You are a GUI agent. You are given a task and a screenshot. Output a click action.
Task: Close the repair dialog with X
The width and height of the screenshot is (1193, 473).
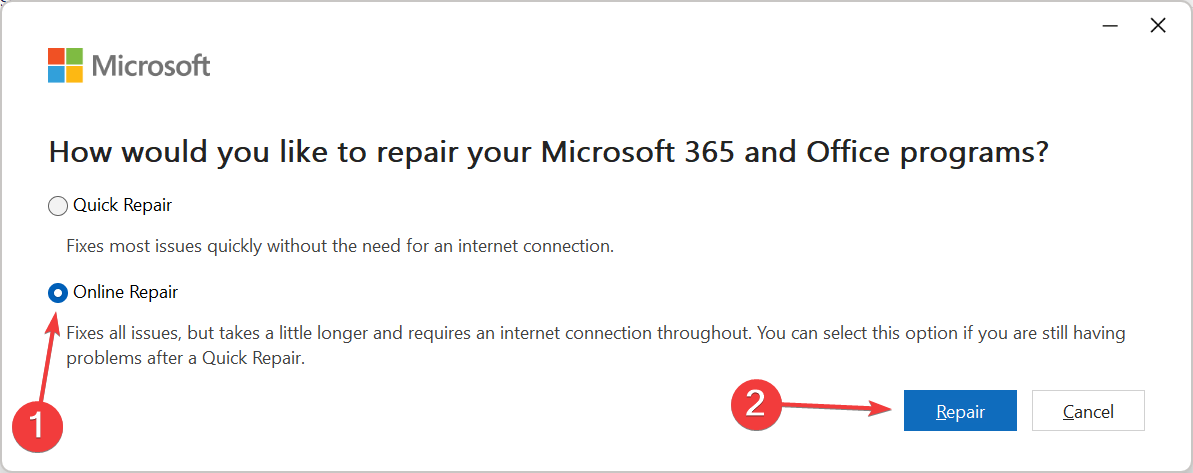[1158, 26]
